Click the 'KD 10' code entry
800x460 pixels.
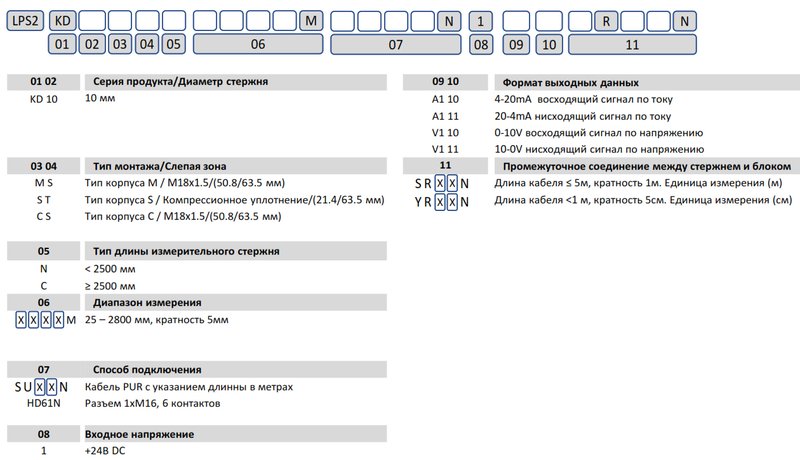click(x=44, y=99)
